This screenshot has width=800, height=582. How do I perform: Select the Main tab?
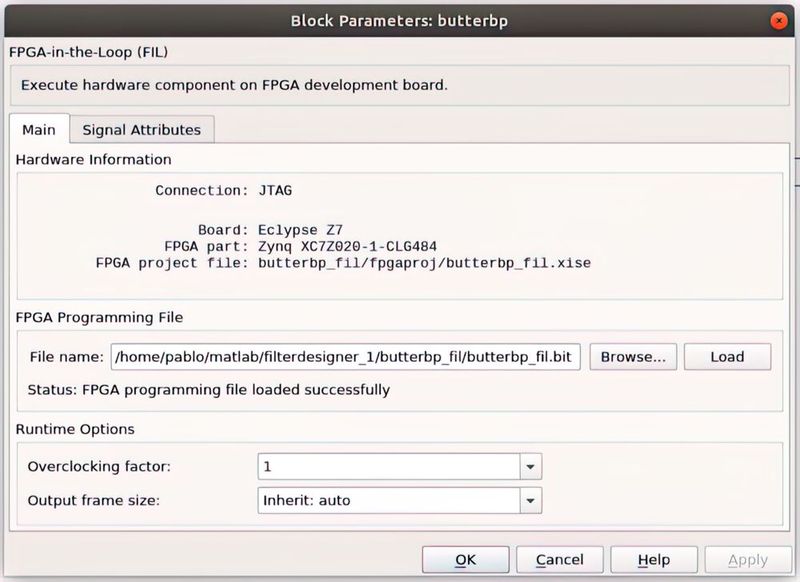tap(38, 129)
